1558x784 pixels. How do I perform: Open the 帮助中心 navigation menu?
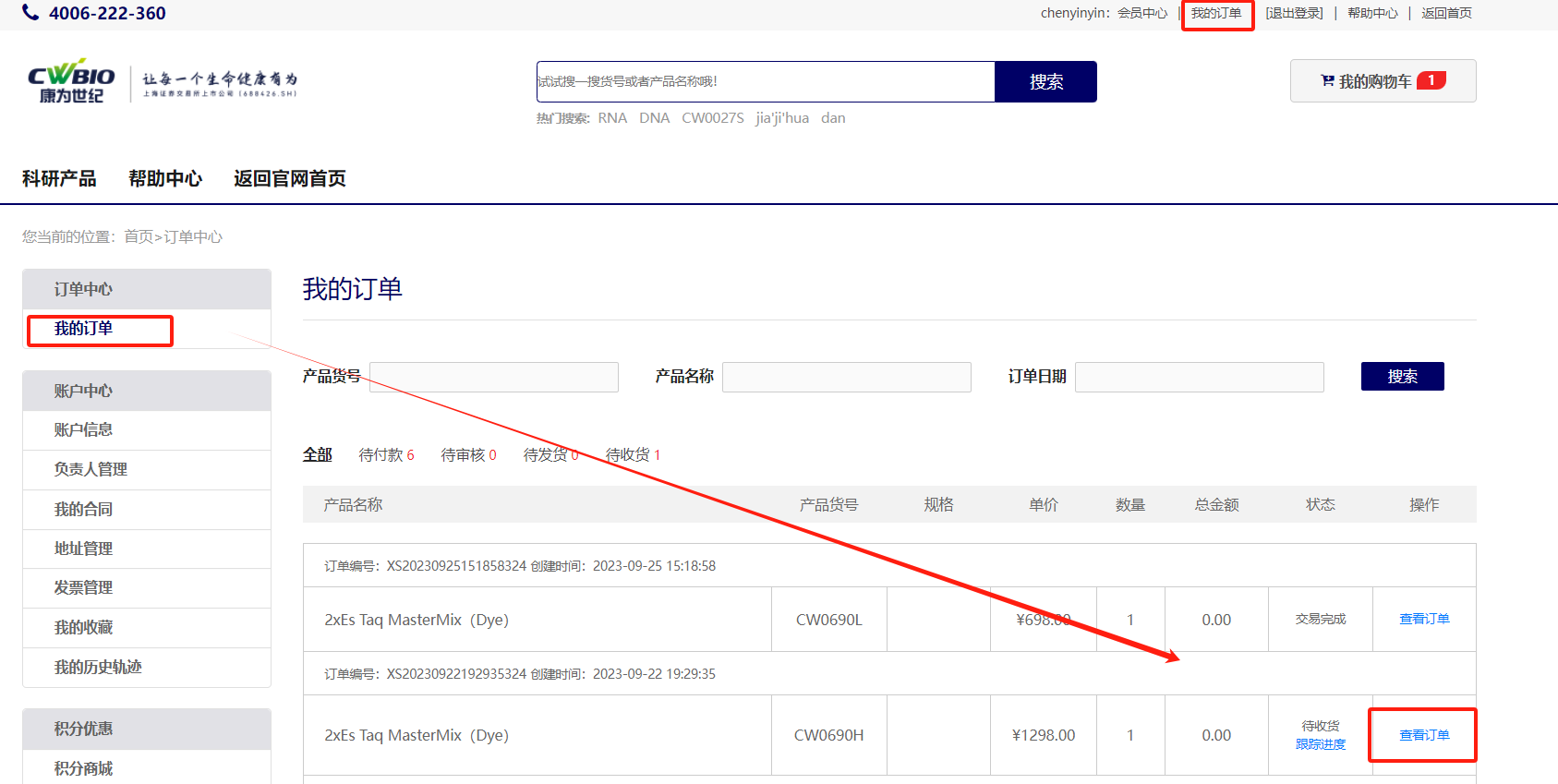pos(165,178)
